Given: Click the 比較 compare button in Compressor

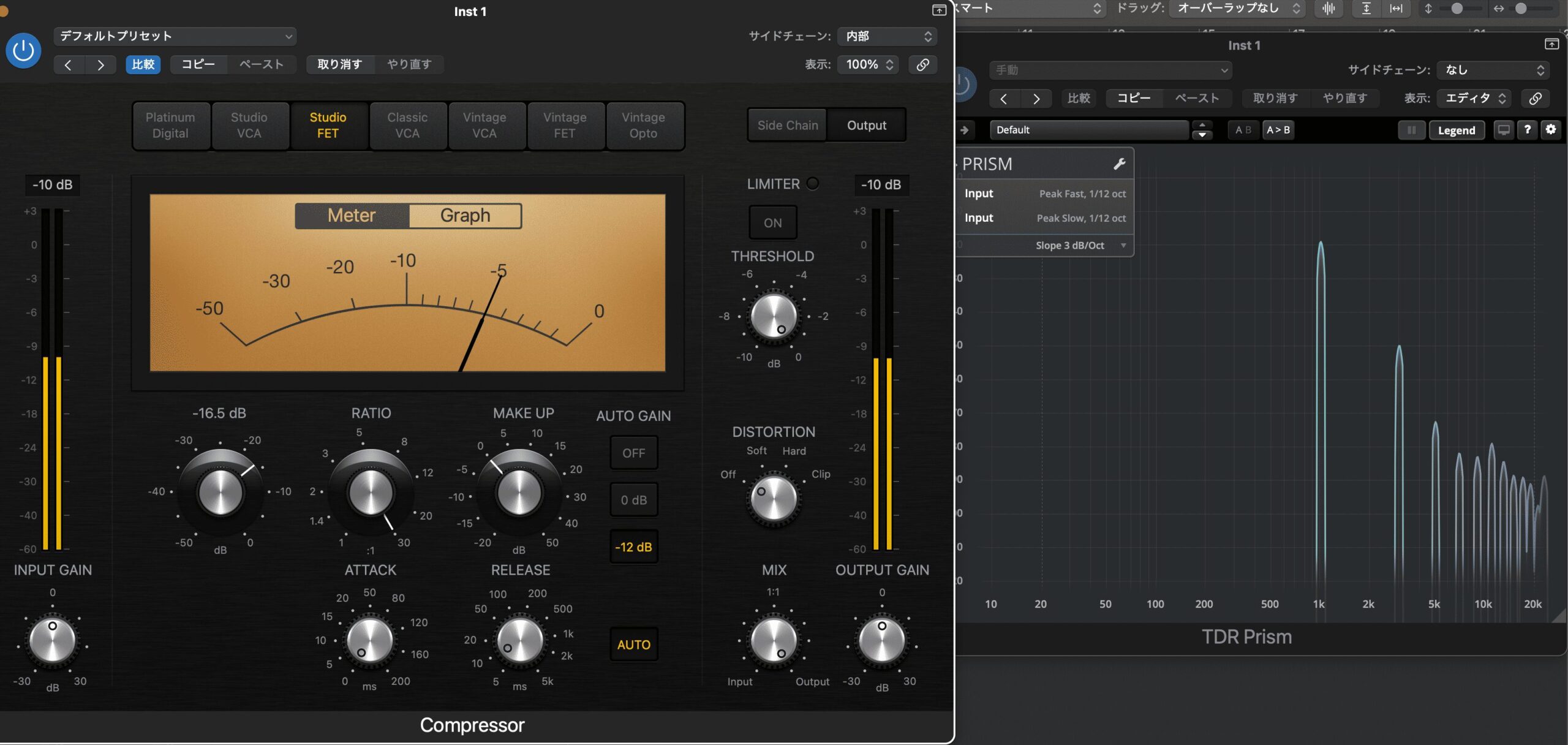Looking at the screenshot, I should (x=143, y=64).
